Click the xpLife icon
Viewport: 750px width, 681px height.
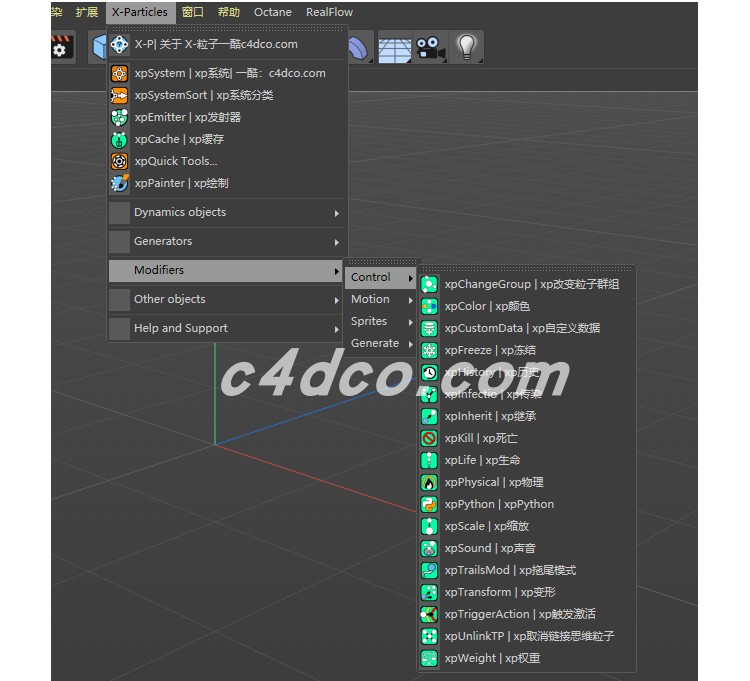click(x=429, y=460)
